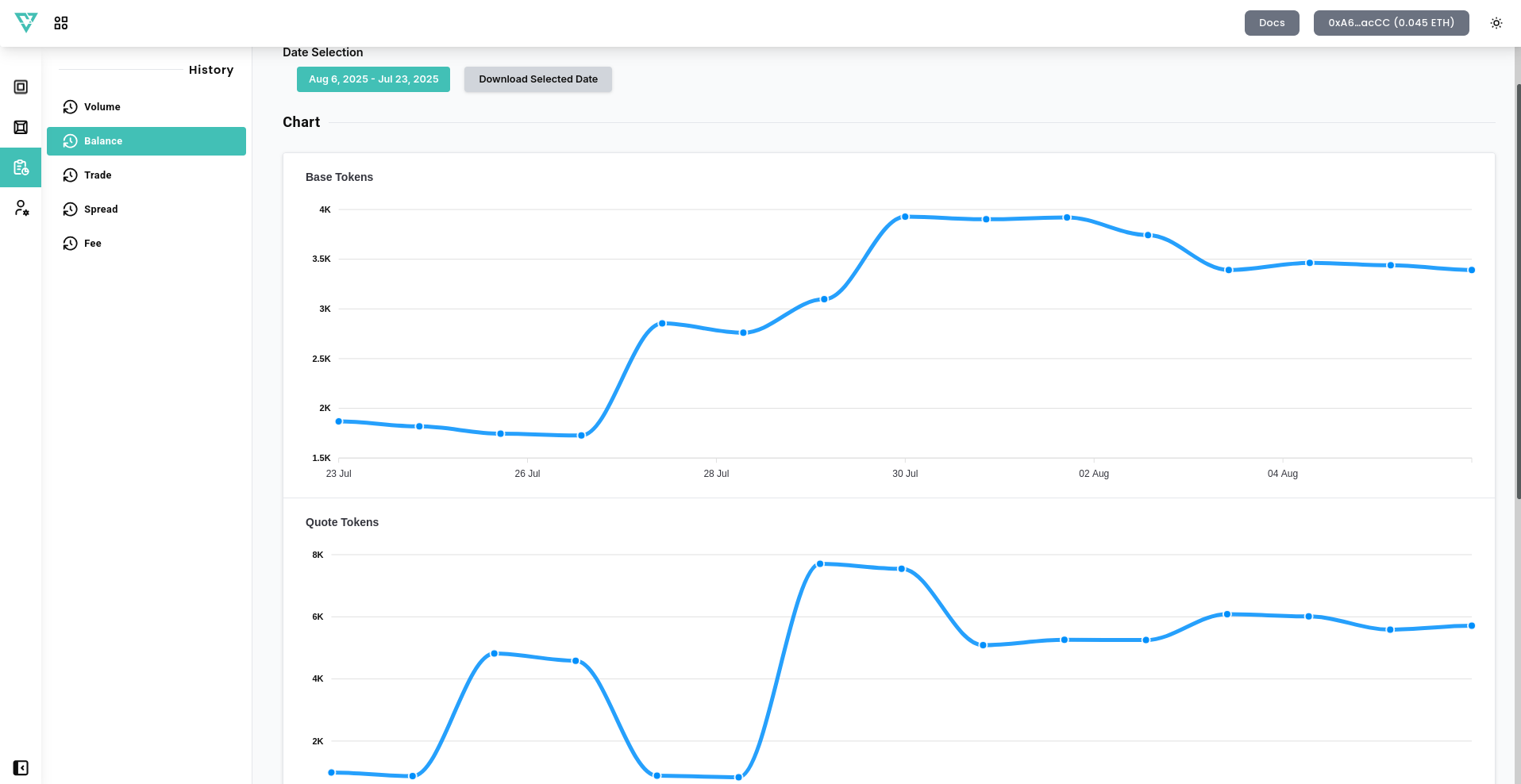Open the Fee history item
The width and height of the screenshot is (1521, 784).
(93, 244)
